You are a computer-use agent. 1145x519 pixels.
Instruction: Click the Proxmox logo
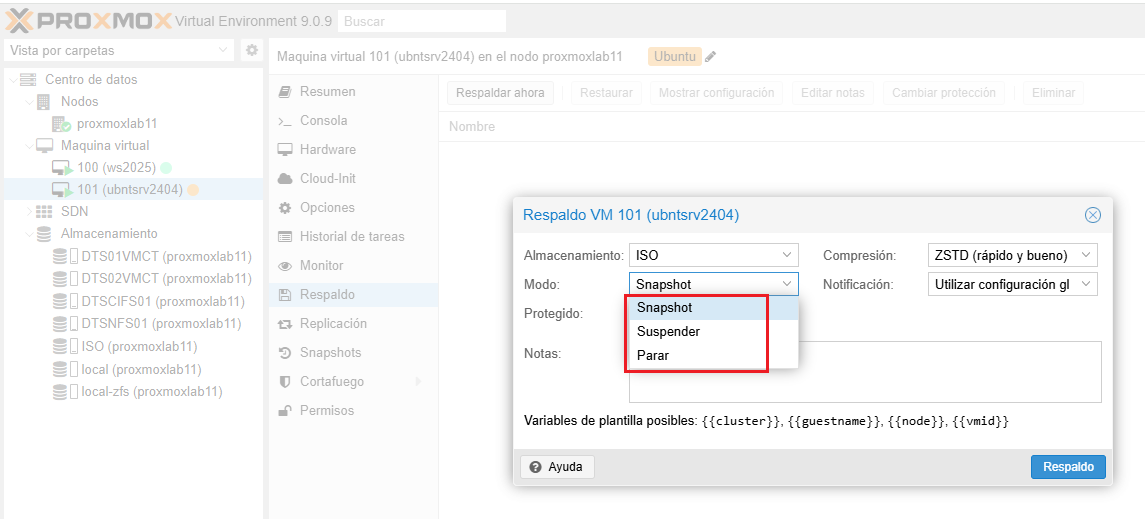coord(88,20)
